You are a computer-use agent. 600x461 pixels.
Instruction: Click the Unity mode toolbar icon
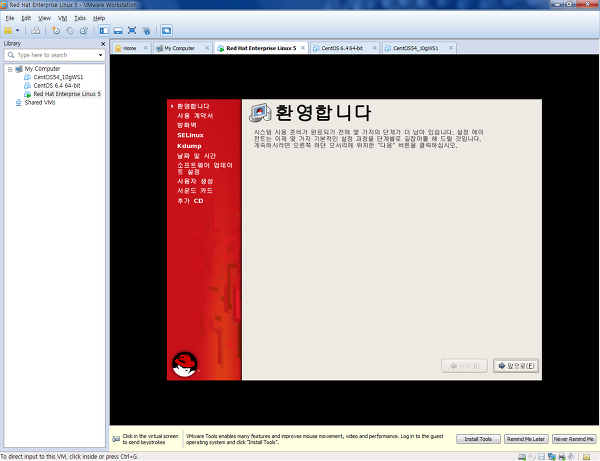(146, 31)
